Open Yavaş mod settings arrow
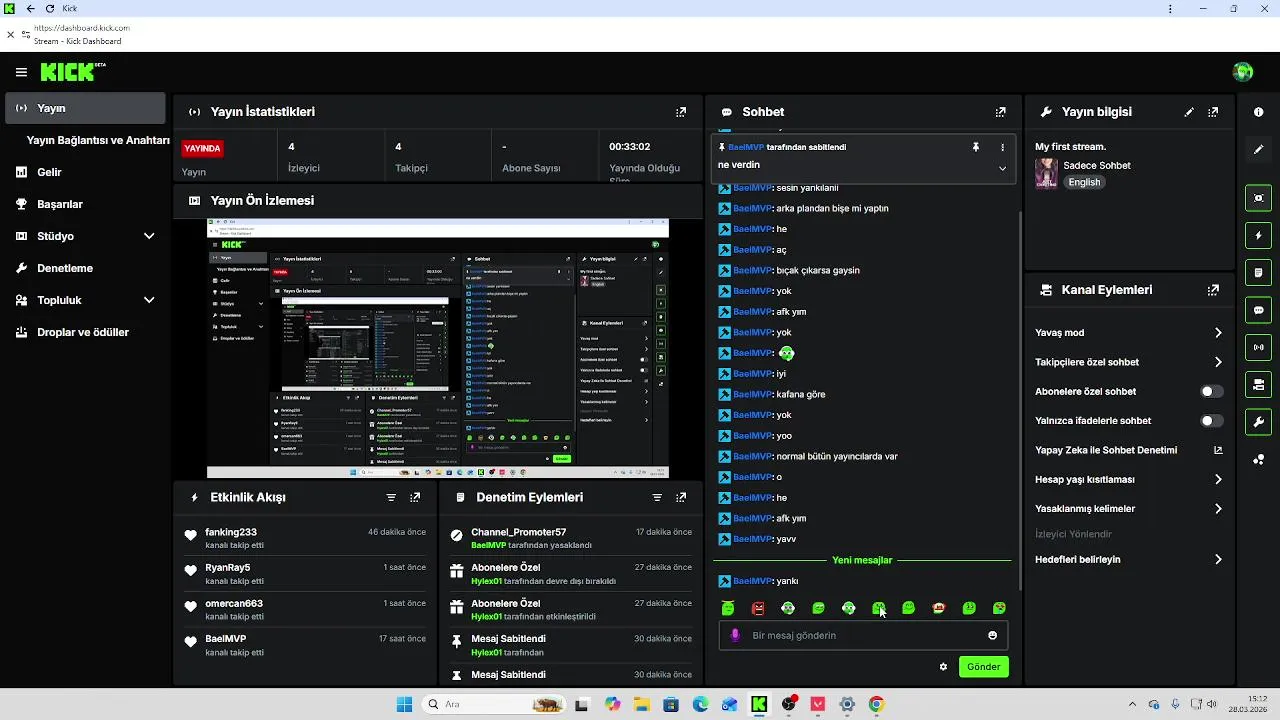1280x720 pixels. pos(1218,333)
